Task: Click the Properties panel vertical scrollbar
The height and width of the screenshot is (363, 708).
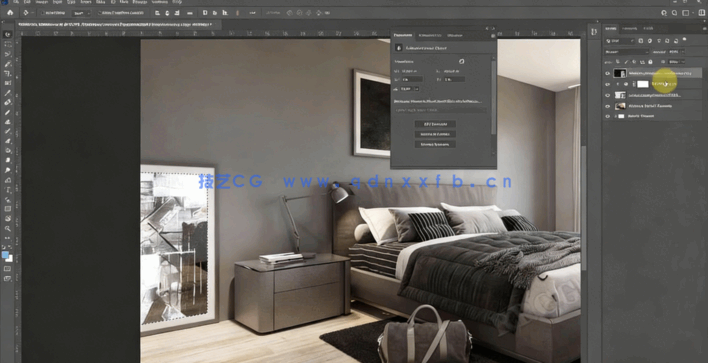Action: (493, 97)
